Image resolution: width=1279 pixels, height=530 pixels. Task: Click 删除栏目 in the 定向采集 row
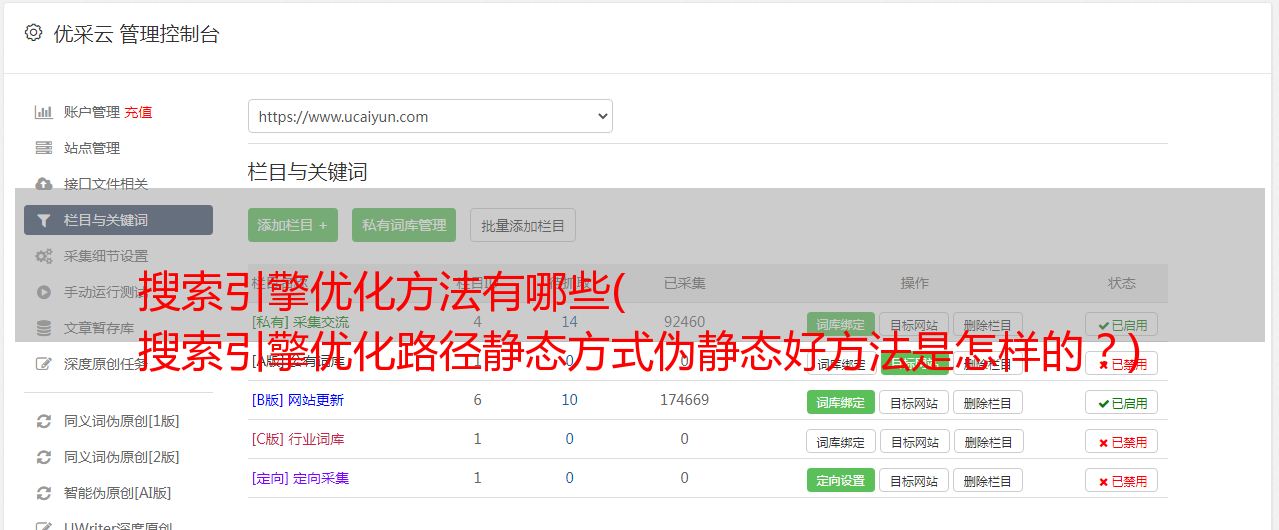click(988, 480)
